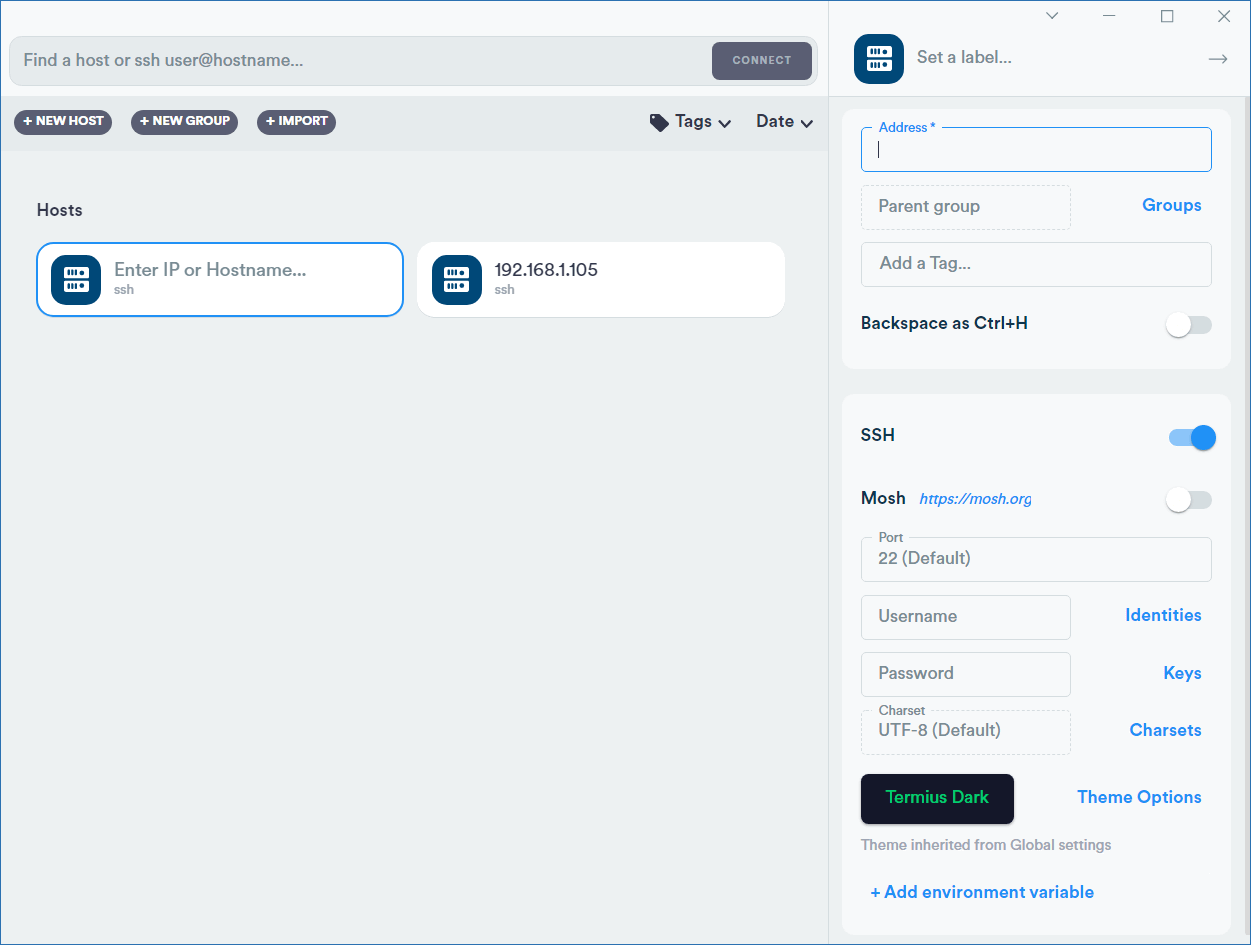Image resolution: width=1251 pixels, height=945 pixels.
Task: Expand the Tags filter dropdown
Action: tap(703, 122)
